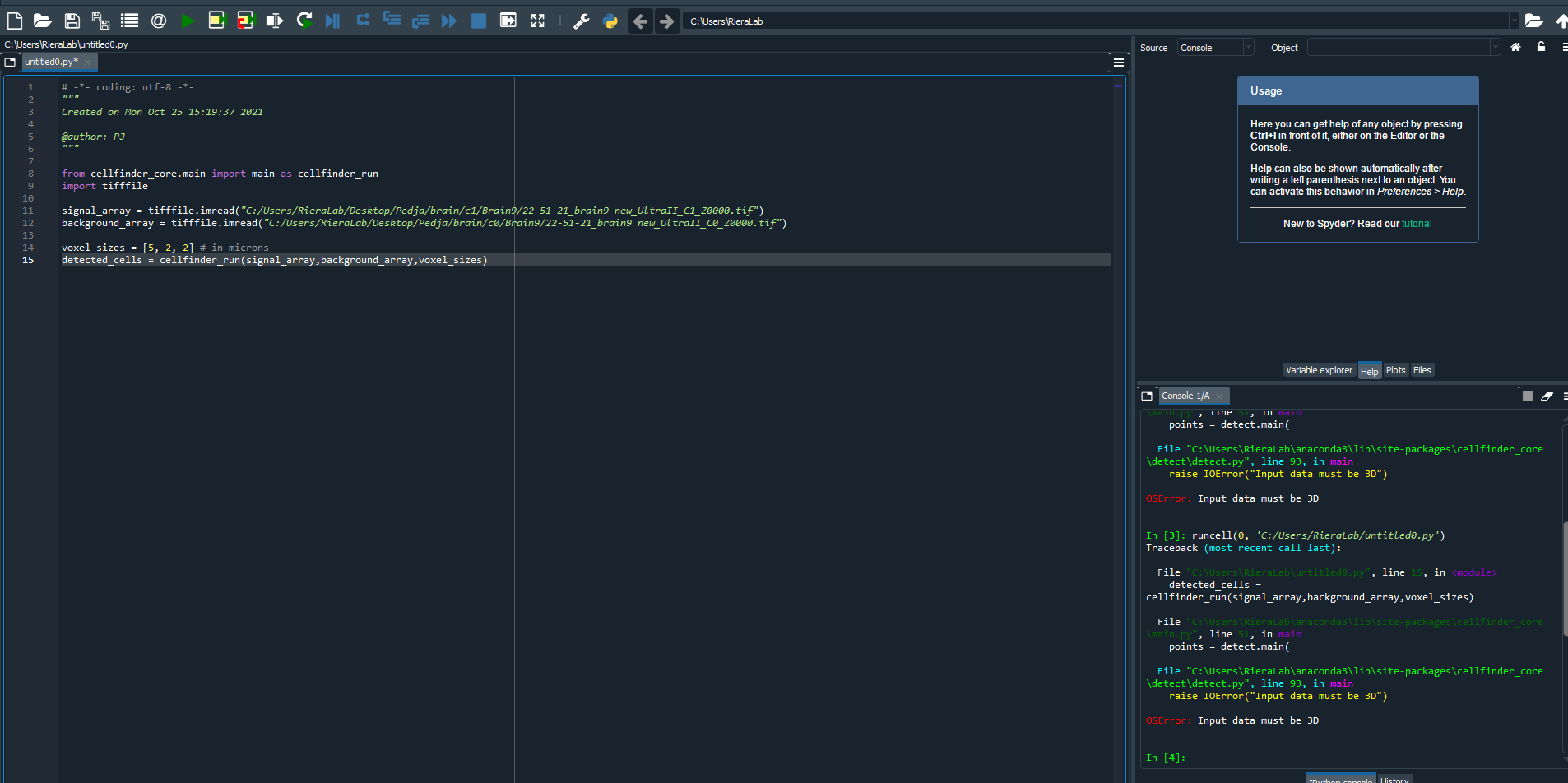Select the untitled0.py editor tab
The width and height of the screenshot is (1568, 783).
pyautogui.click(x=51, y=61)
